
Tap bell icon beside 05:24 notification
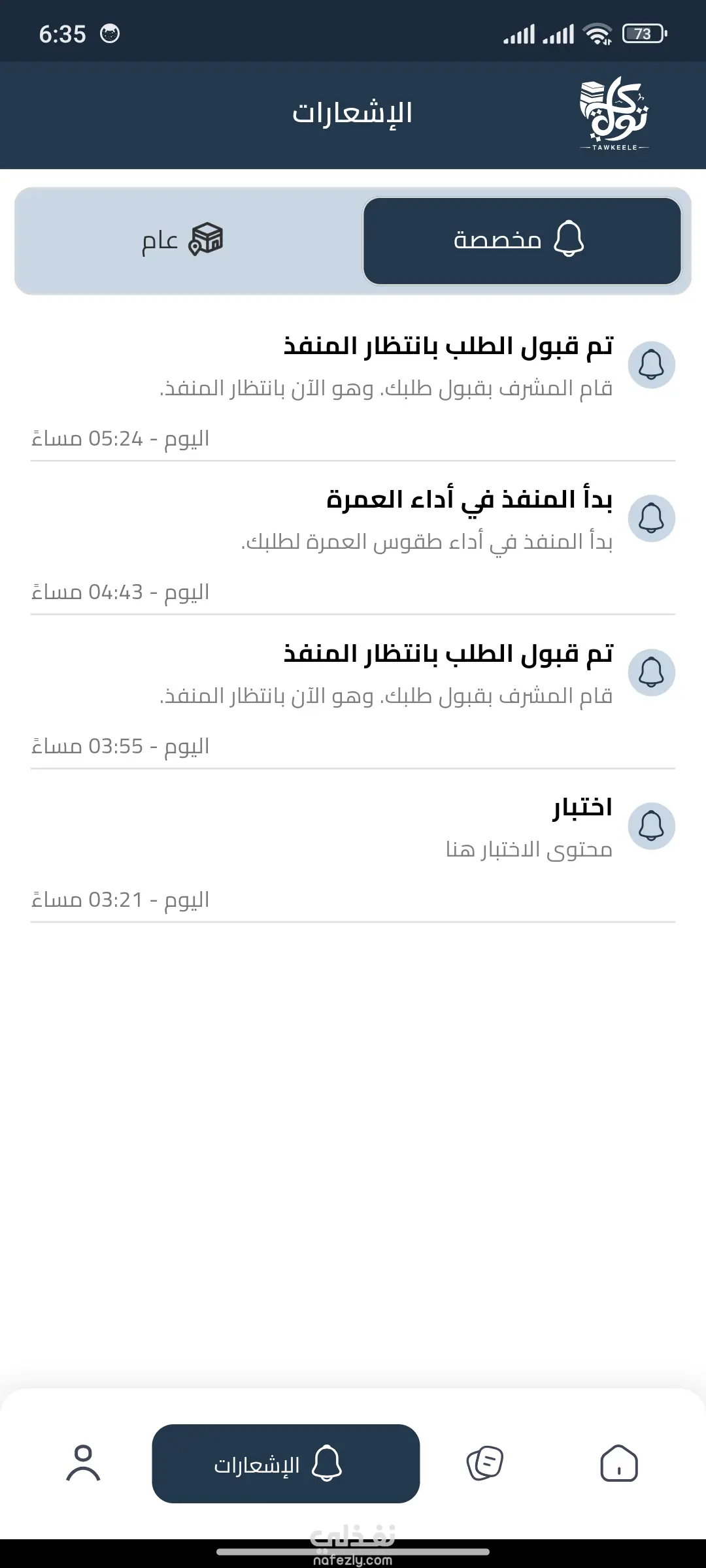point(651,365)
